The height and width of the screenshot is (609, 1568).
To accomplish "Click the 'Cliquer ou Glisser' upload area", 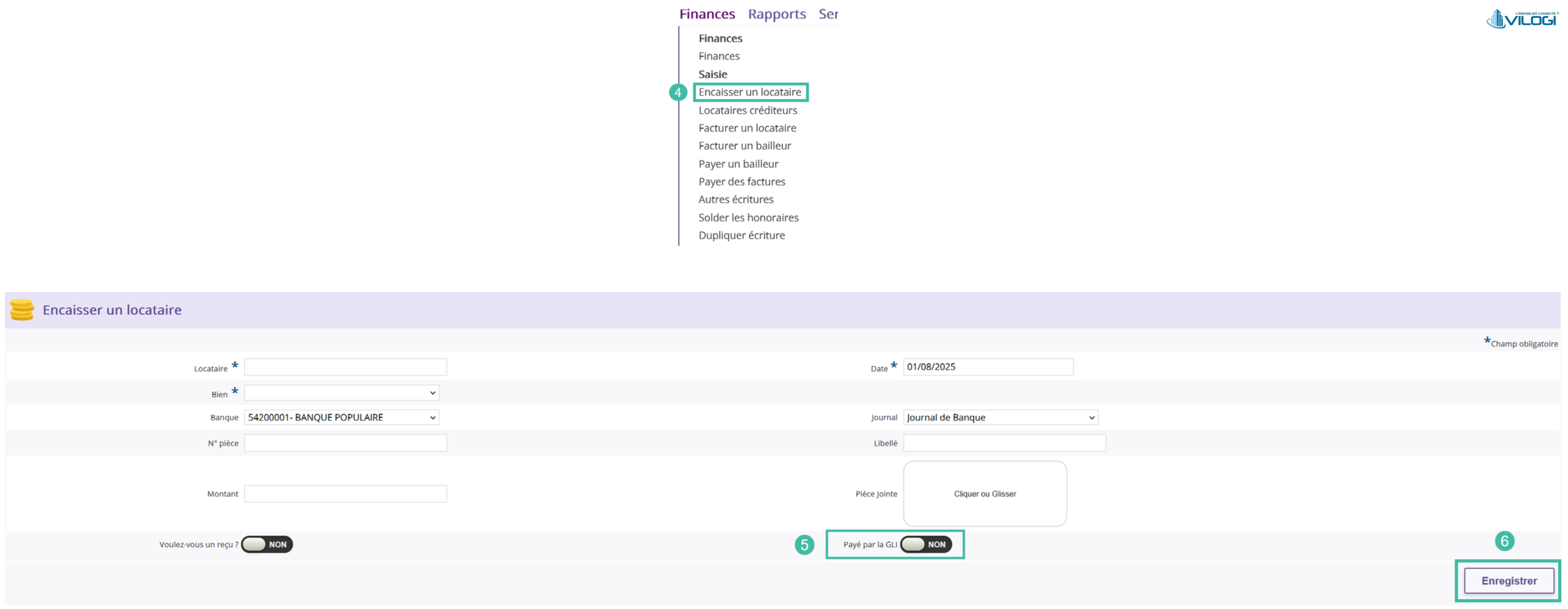I will point(985,494).
